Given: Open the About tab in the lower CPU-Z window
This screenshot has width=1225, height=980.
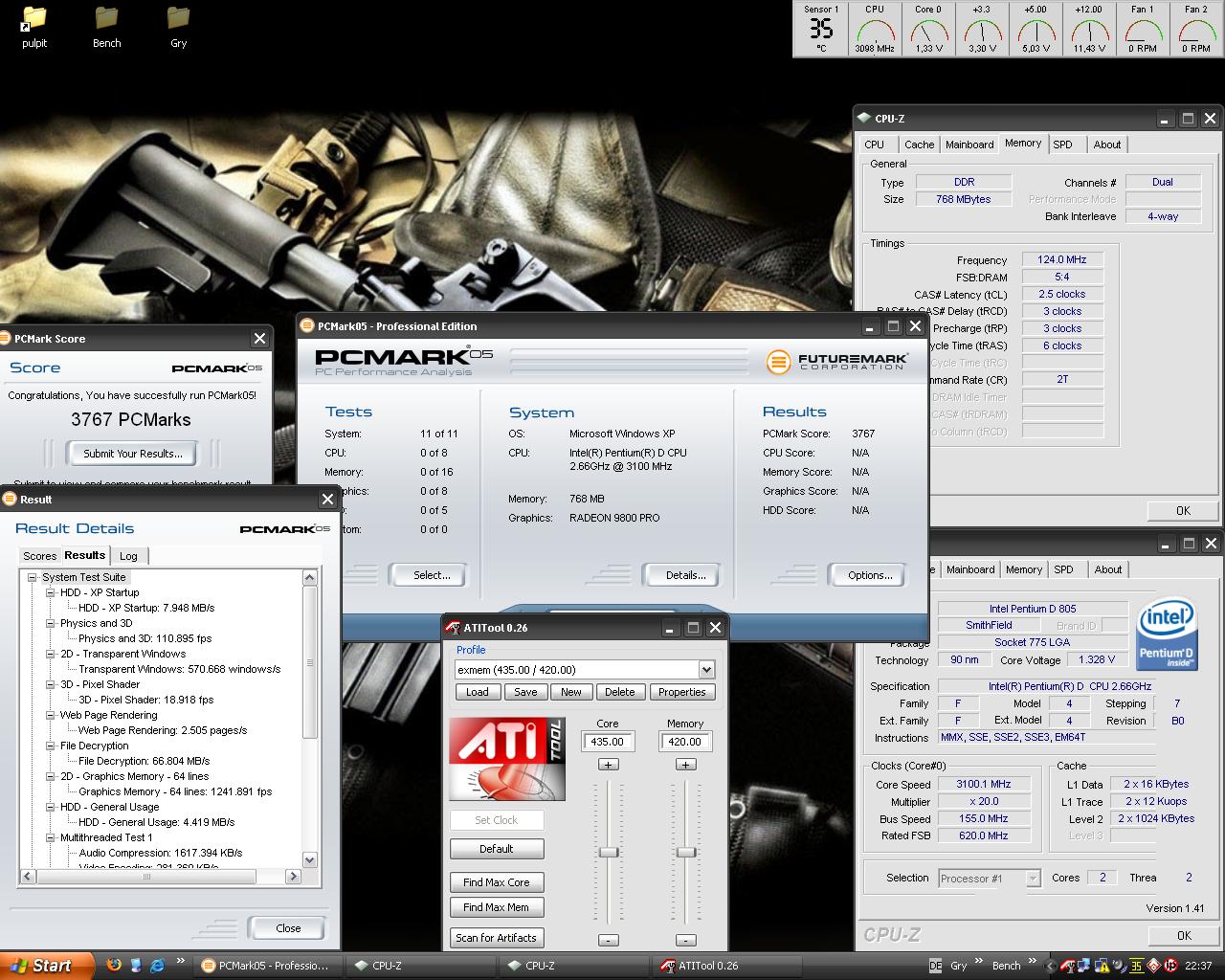Looking at the screenshot, I should (x=1107, y=569).
